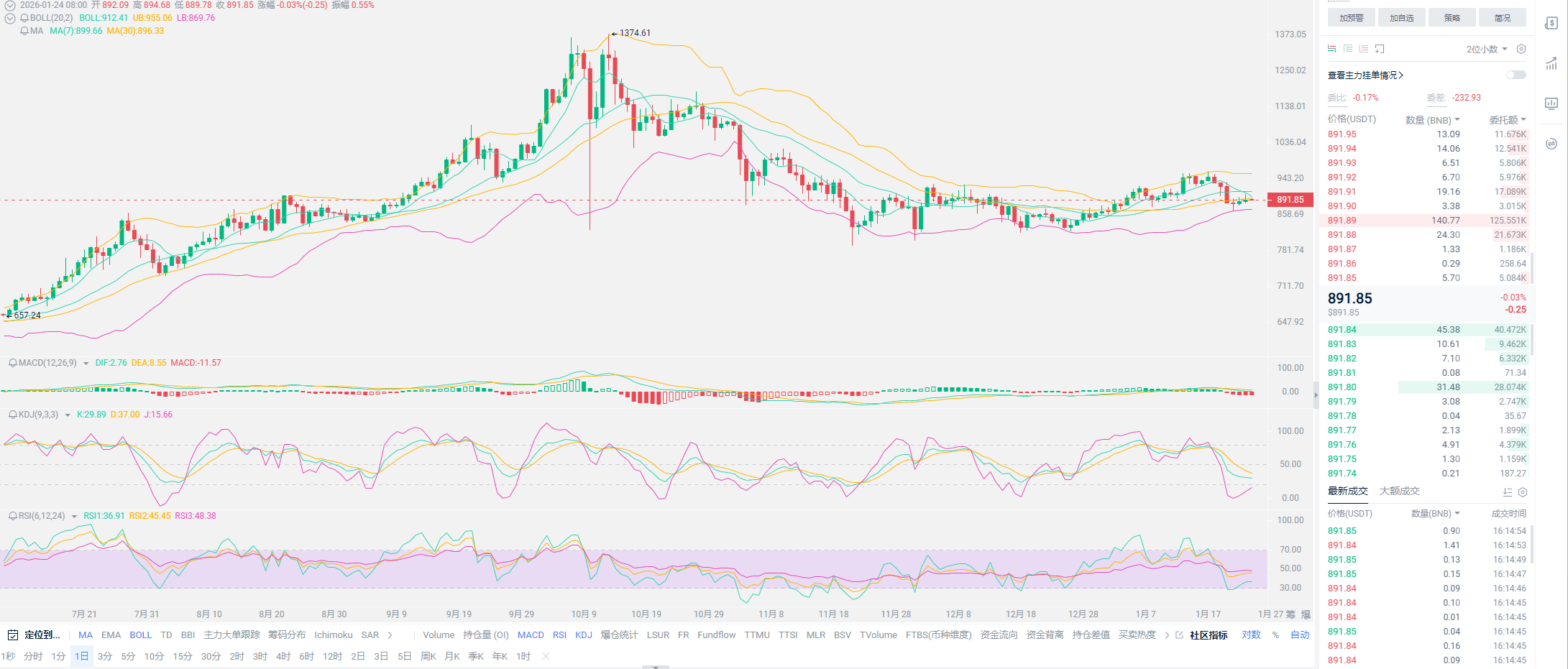Select the 周K timeframe

click(428, 656)
